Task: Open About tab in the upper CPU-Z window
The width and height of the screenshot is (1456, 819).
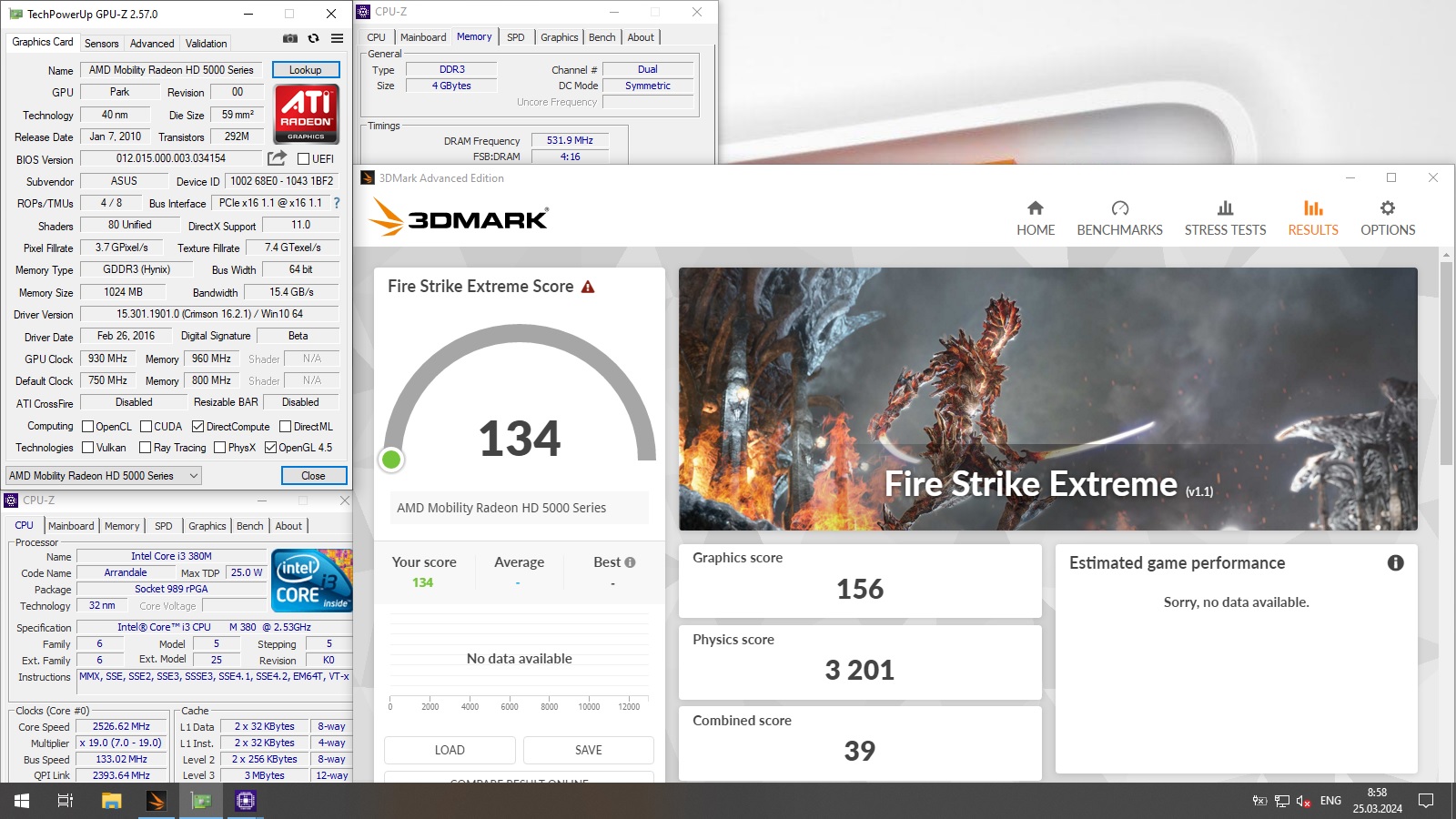Action: coord(641,37)
